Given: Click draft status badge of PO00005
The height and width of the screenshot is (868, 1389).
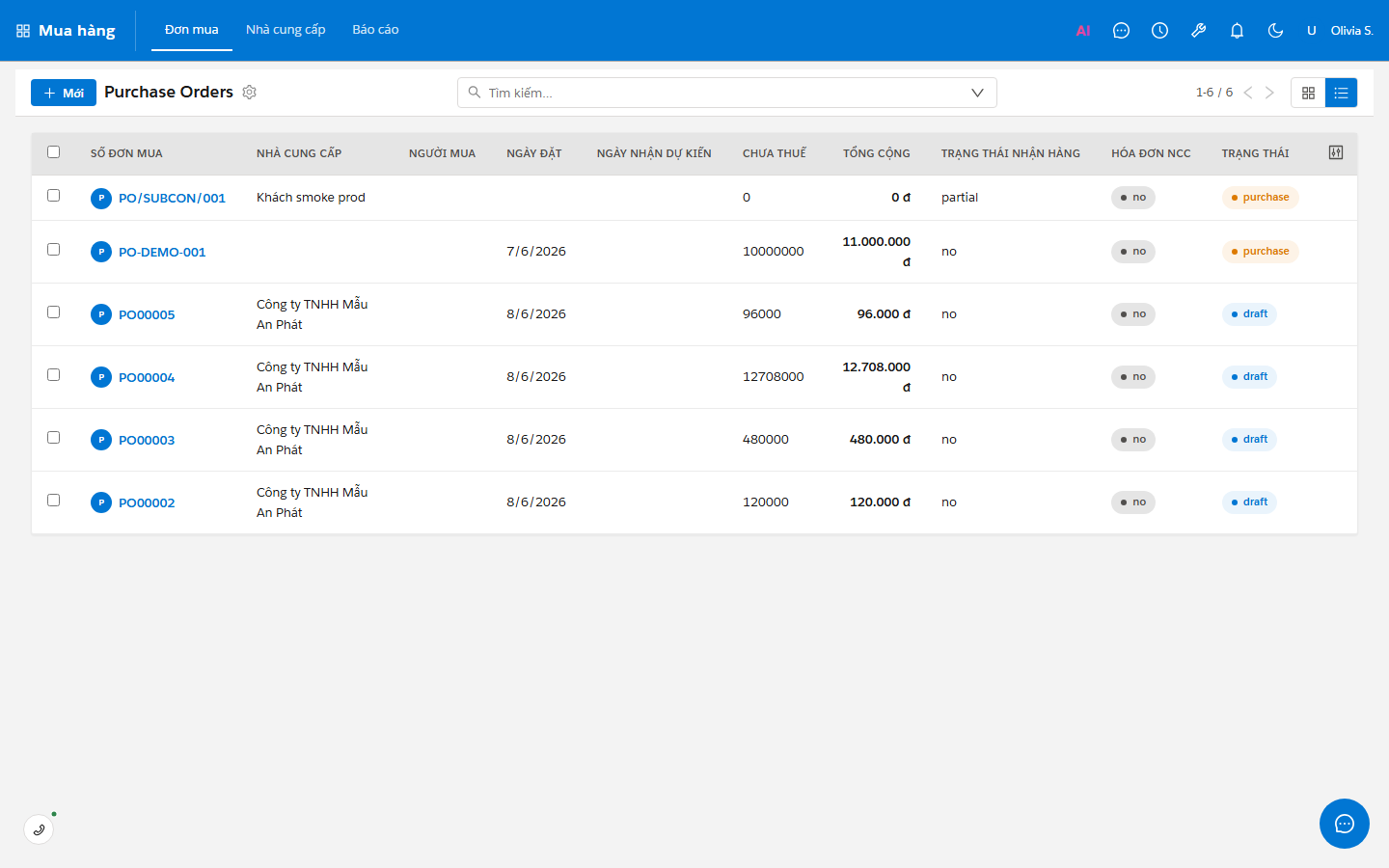Looking at the screenshot, I should pyautogui.click(x=1249, y=314).
